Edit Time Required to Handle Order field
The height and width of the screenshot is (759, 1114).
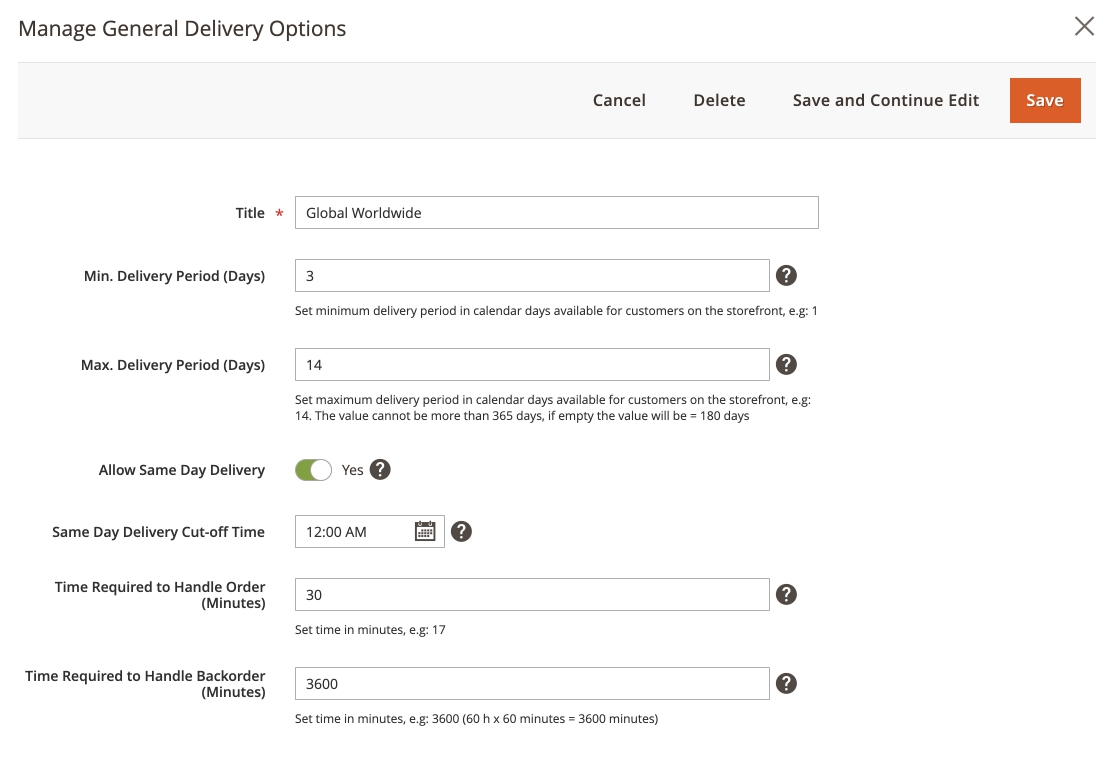click(x=532, y=595)
